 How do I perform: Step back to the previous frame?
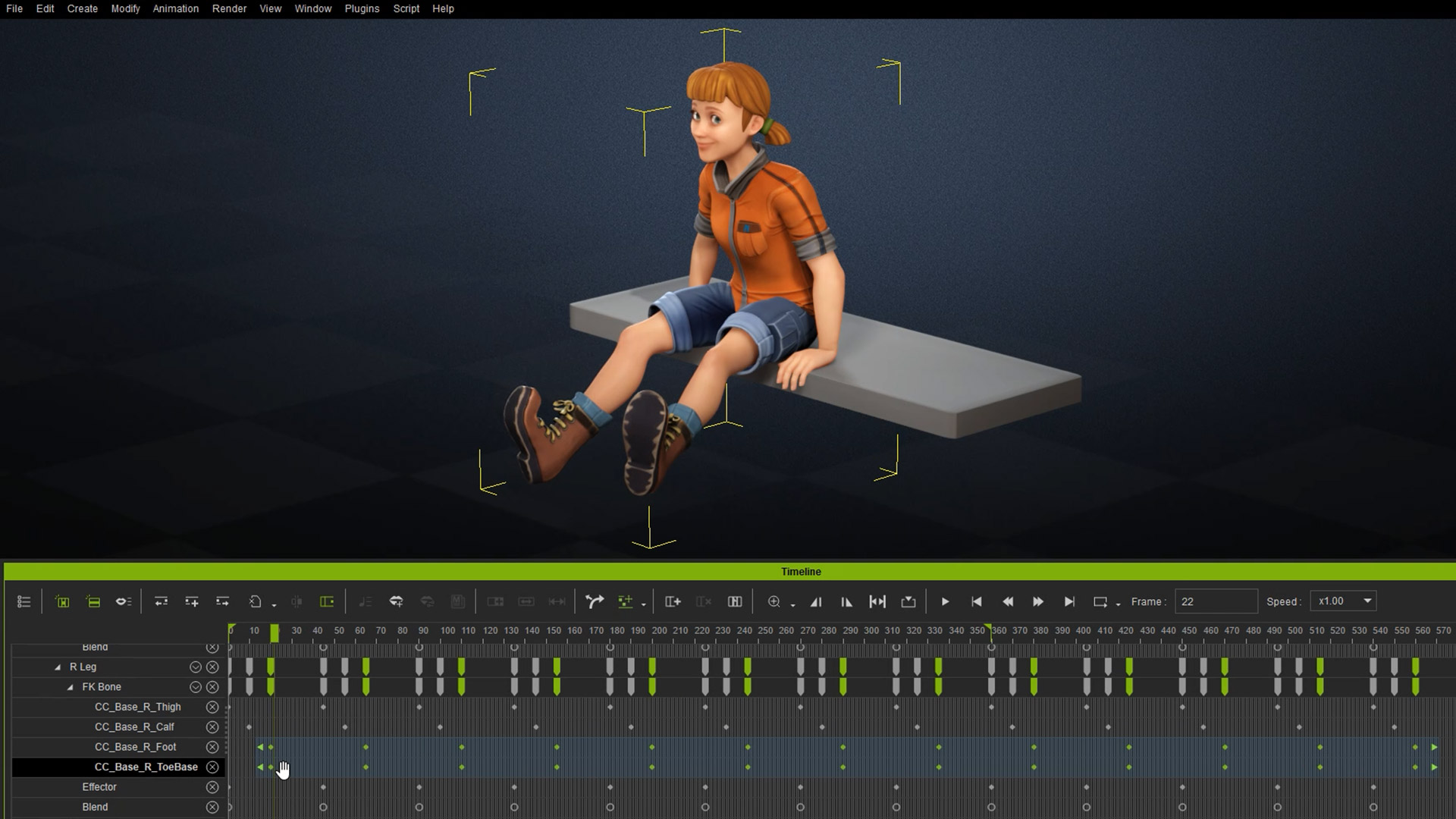[x=1008, y=601]
